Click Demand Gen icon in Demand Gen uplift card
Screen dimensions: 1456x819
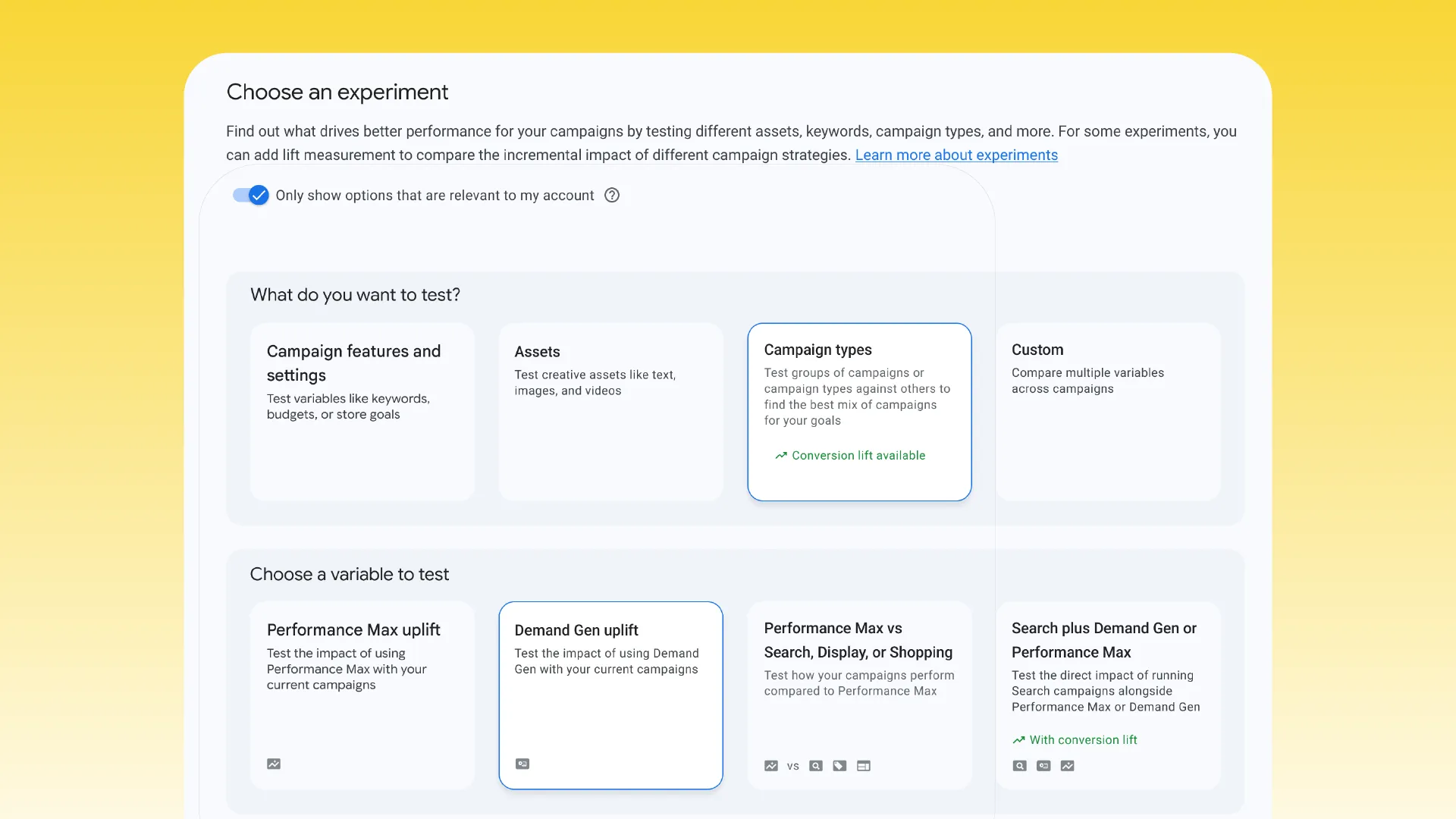pyautogui.click(x=522, y=764)
